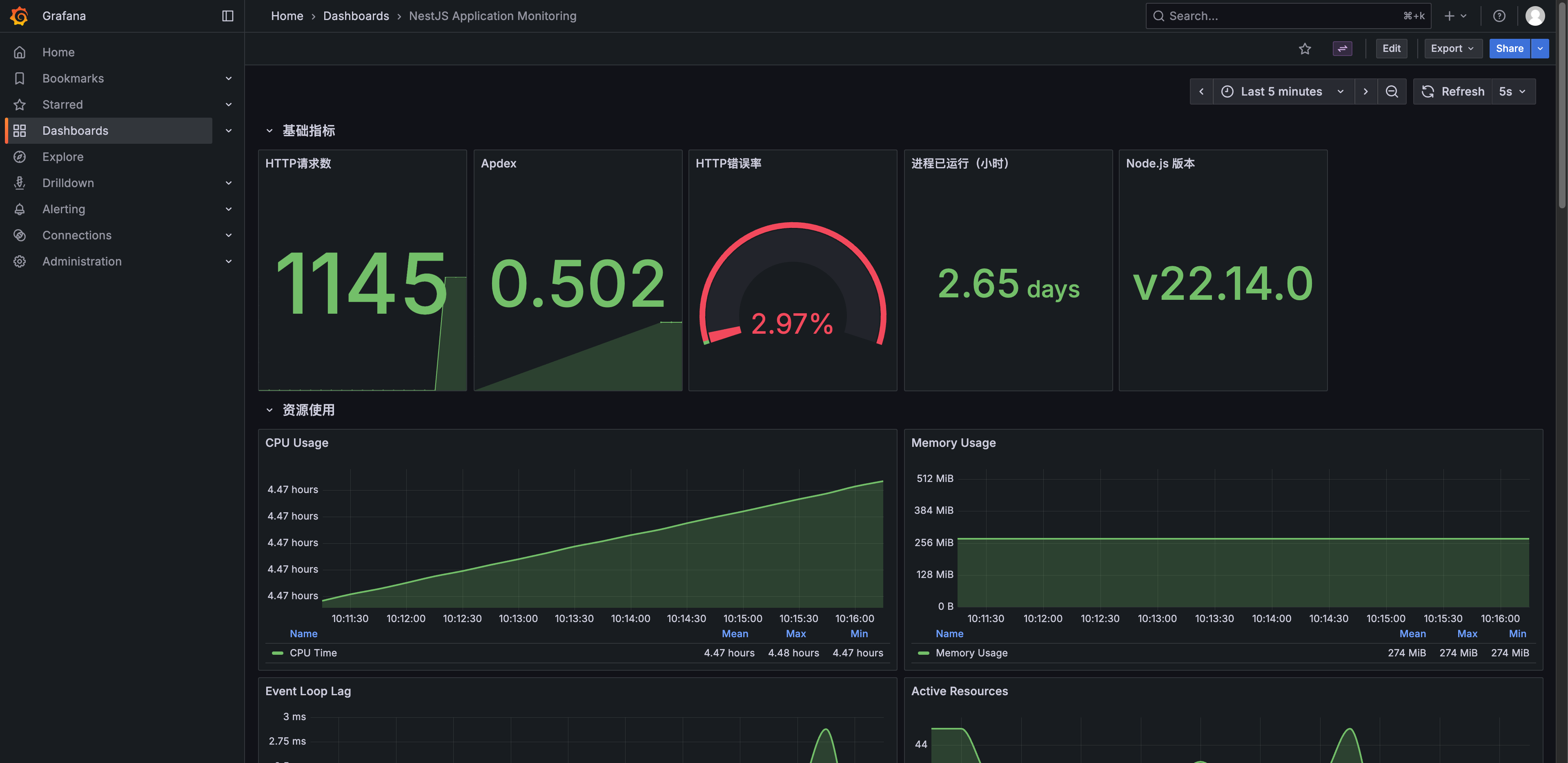1568x763 pixels.
Task: Star this dashboard as favorite
Action: point(1305,49)
